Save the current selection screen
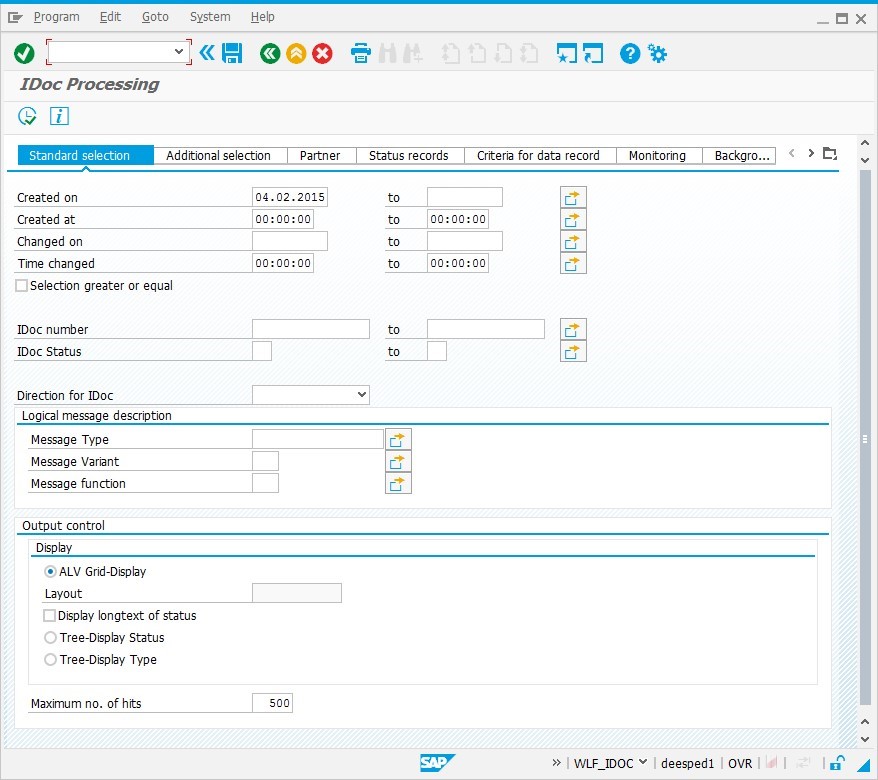 click(232, 53)
